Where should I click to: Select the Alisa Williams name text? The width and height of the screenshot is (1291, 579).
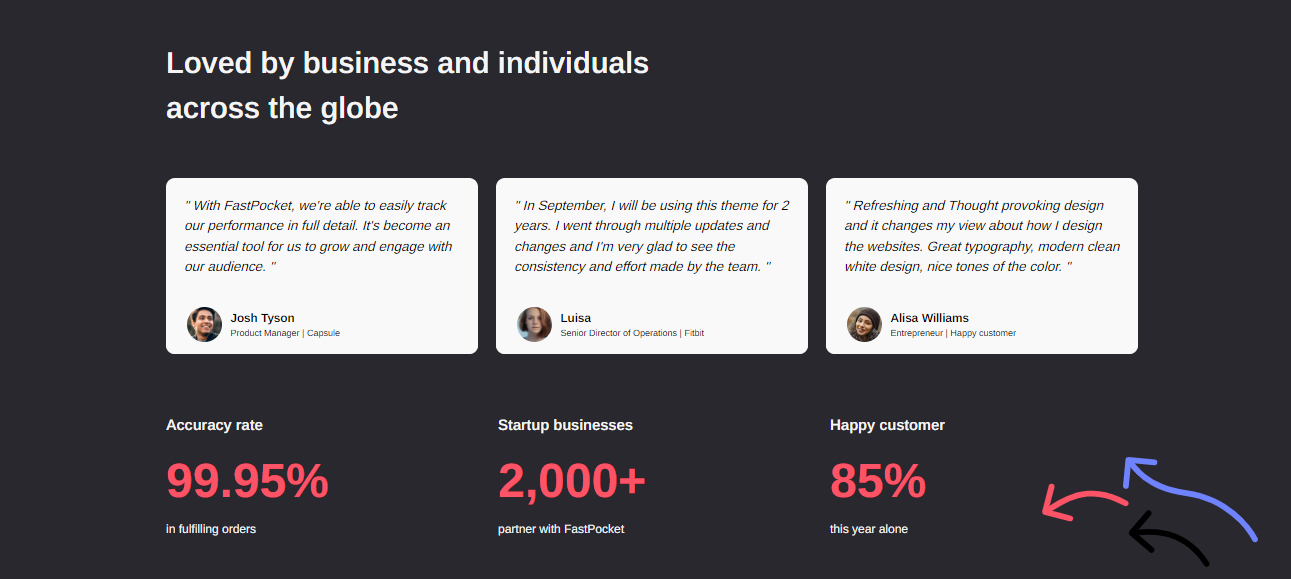pos(929,318)
